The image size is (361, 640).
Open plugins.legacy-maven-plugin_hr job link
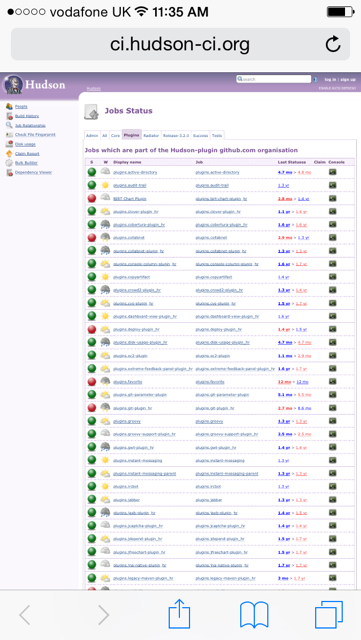pos(225,578)
